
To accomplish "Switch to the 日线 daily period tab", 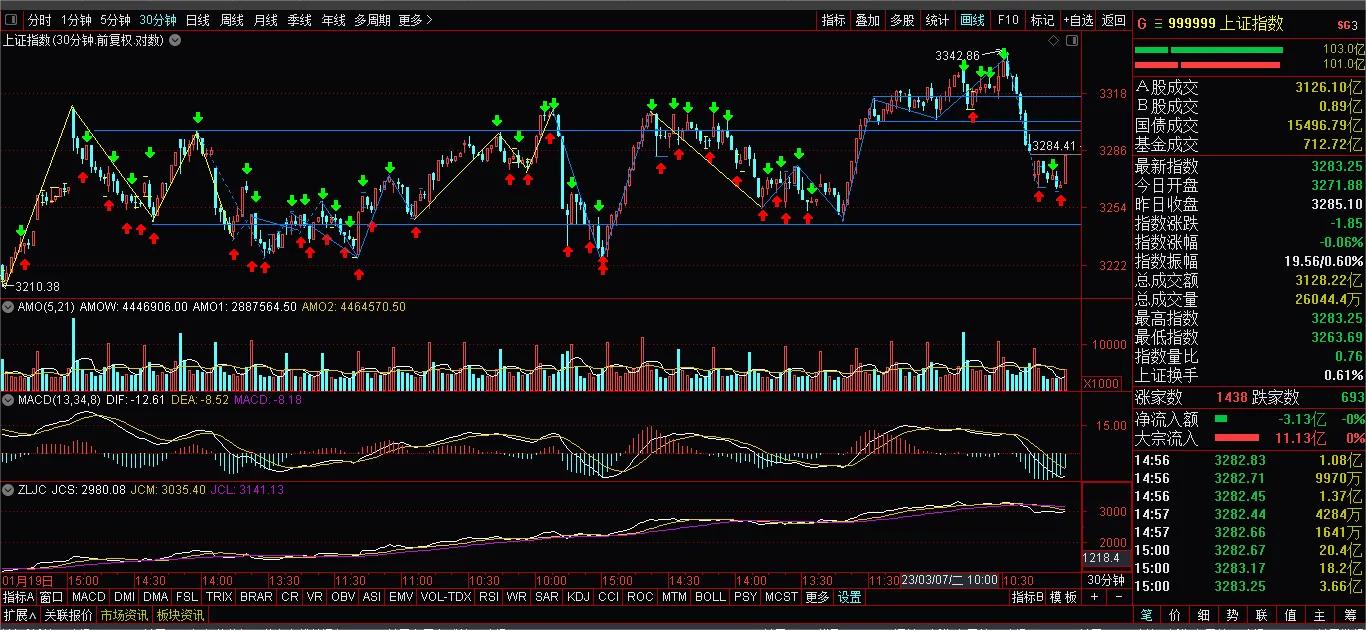I will (198, 20).
